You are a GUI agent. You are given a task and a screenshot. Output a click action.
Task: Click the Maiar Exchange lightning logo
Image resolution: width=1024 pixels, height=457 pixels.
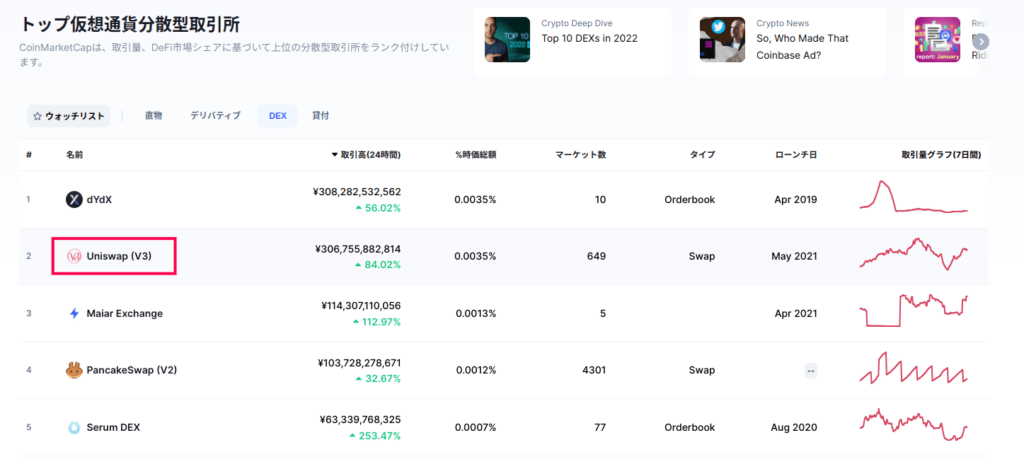point(74,313)
